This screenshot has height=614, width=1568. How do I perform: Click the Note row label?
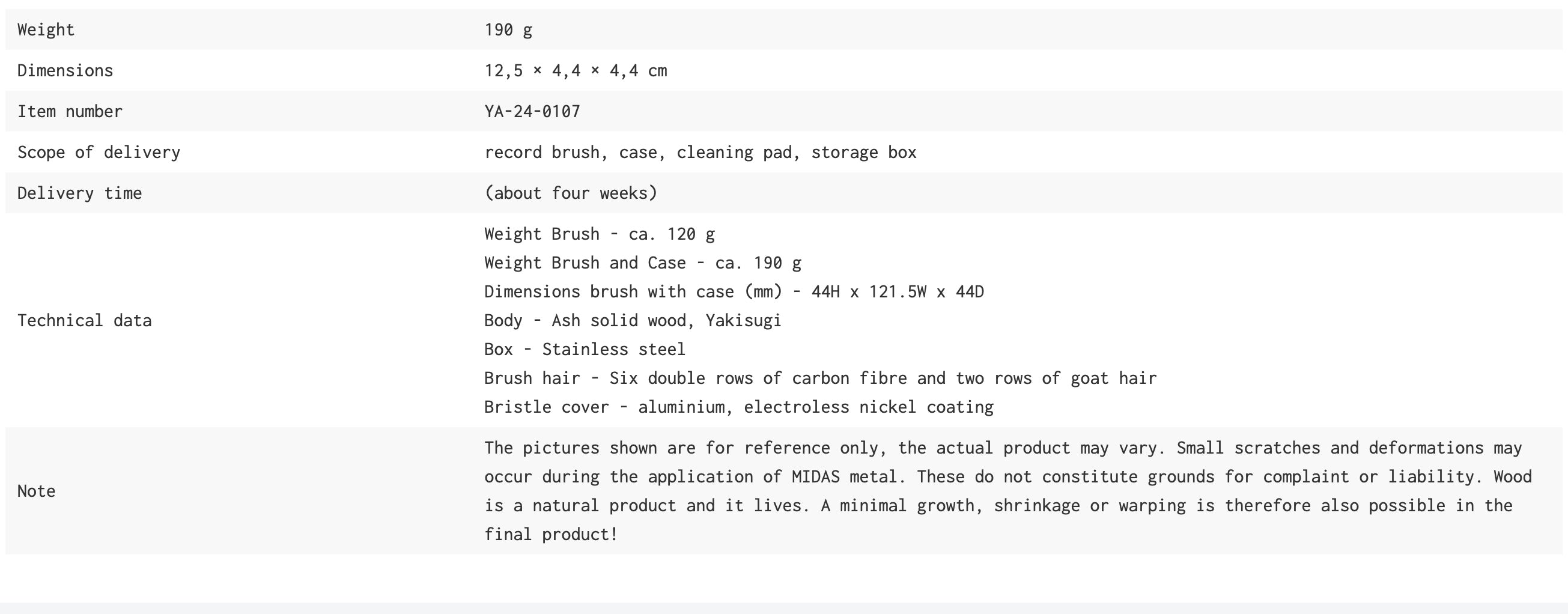tap(36, 491)
